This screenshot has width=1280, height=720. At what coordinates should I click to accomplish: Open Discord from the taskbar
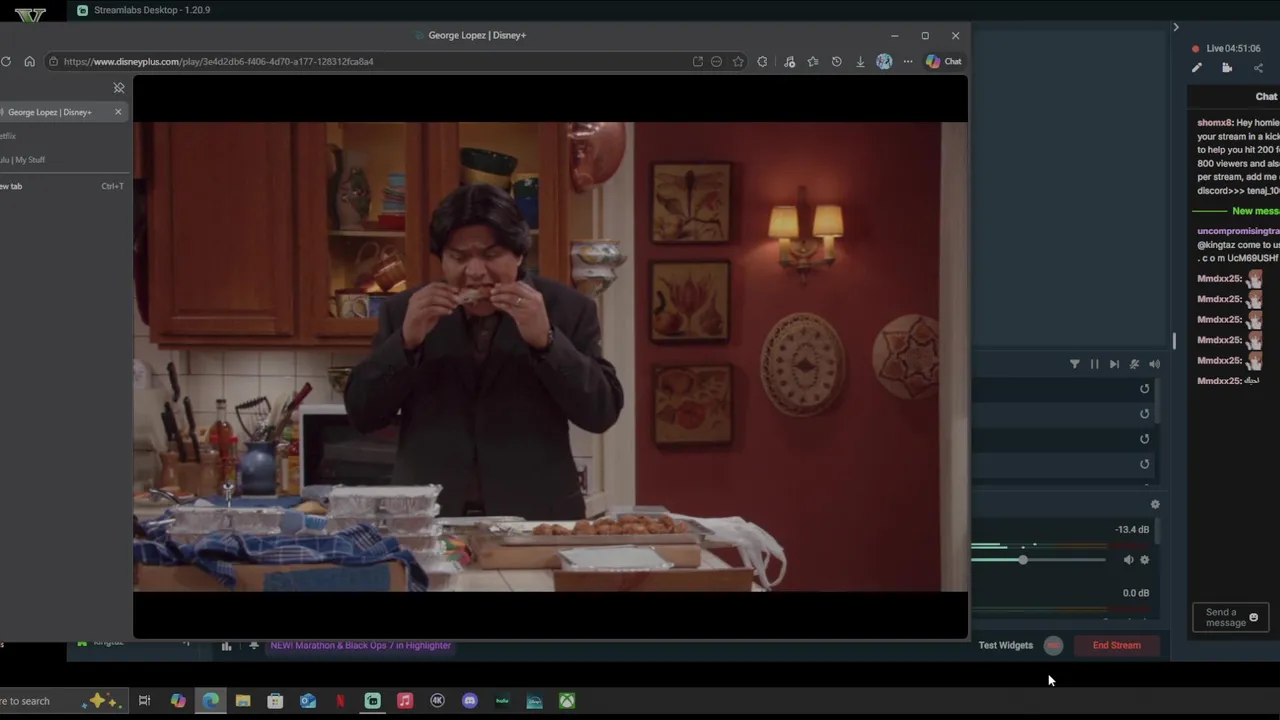[x=470, y=701]
